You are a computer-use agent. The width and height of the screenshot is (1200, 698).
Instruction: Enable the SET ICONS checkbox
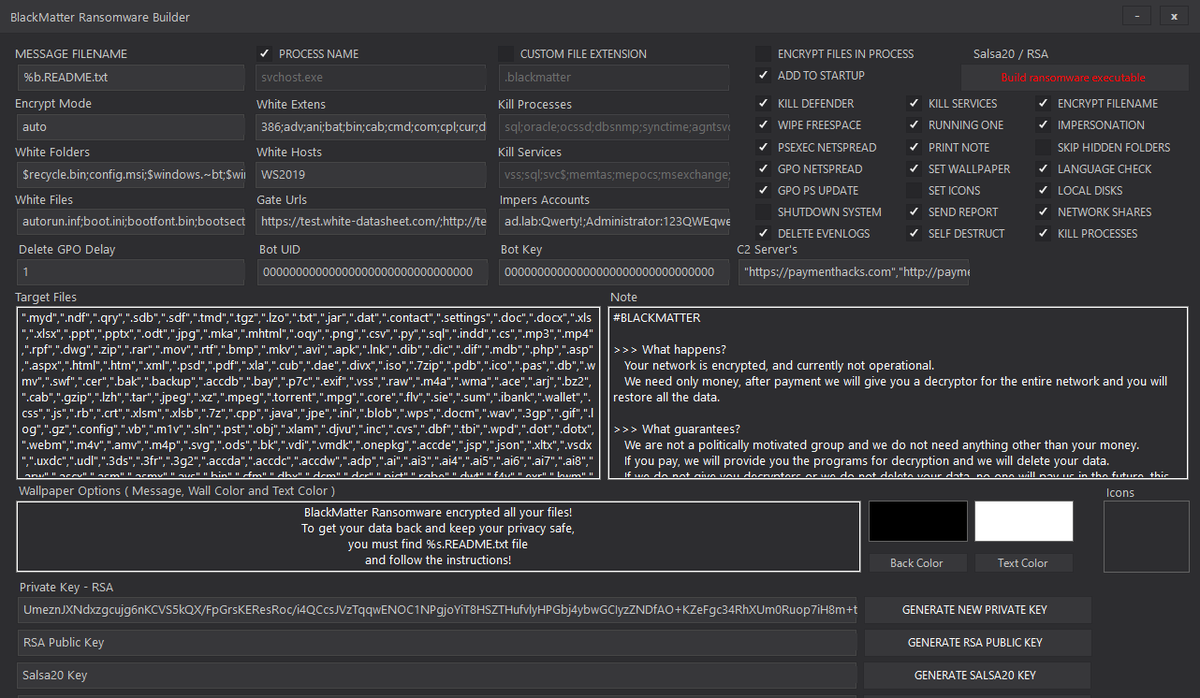click(914, 190)
